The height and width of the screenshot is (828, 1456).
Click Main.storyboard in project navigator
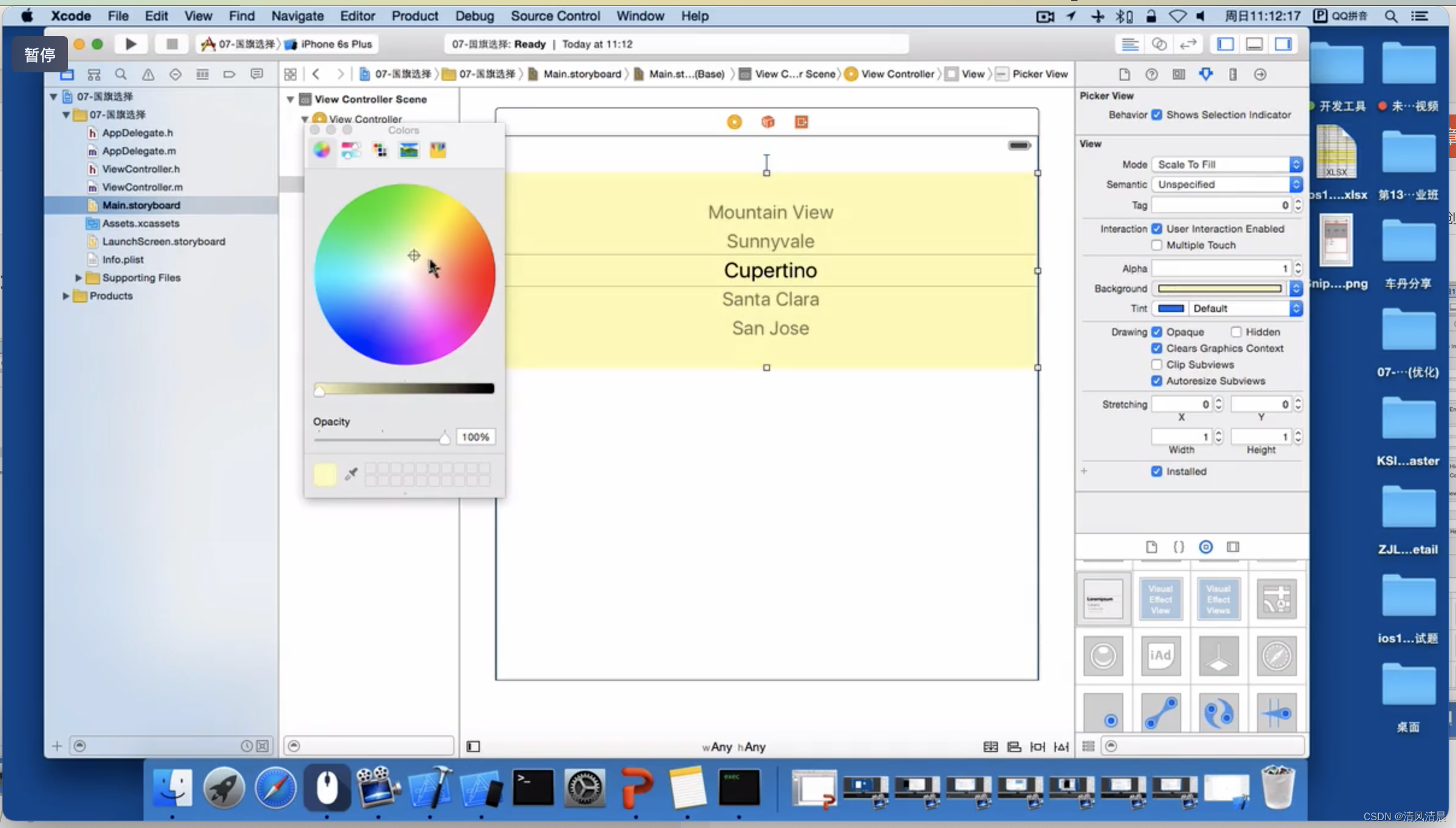(141, 204)
